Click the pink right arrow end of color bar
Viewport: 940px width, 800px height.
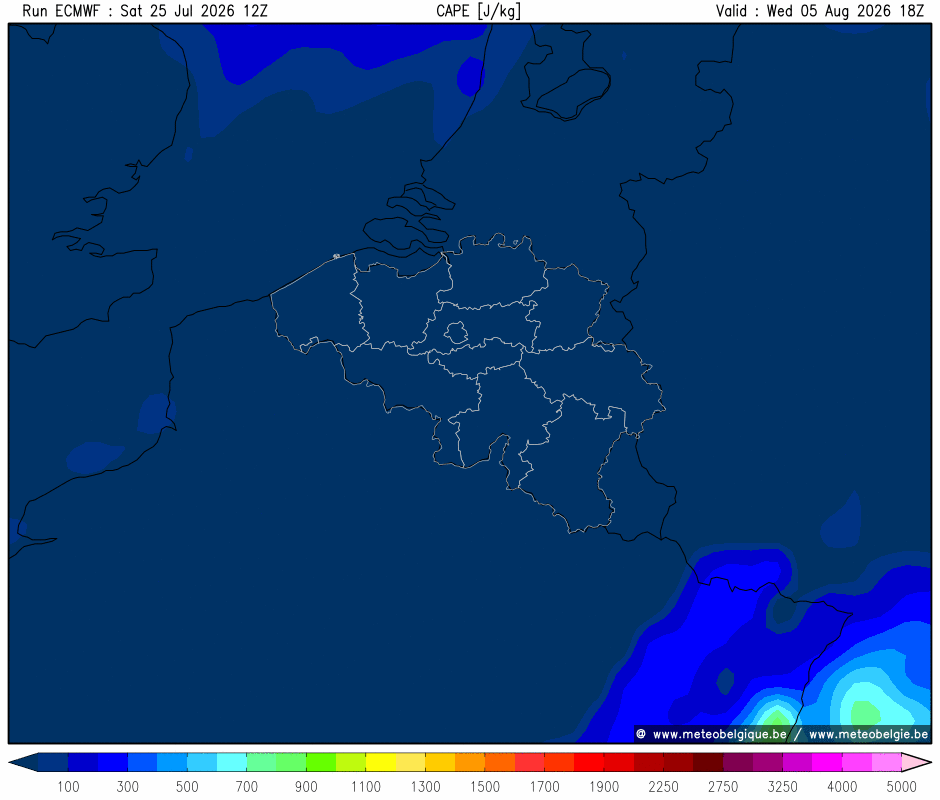click(x=916, y=762)
